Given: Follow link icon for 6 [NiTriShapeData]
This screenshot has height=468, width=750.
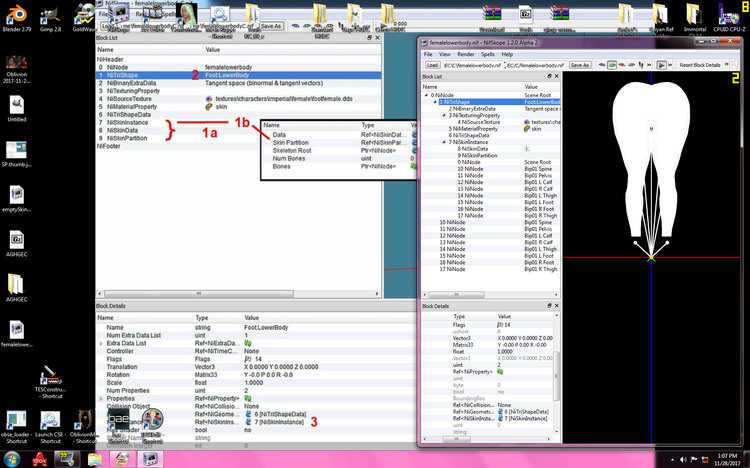Looking at the screenshot, I should click(x=248, y=414).
